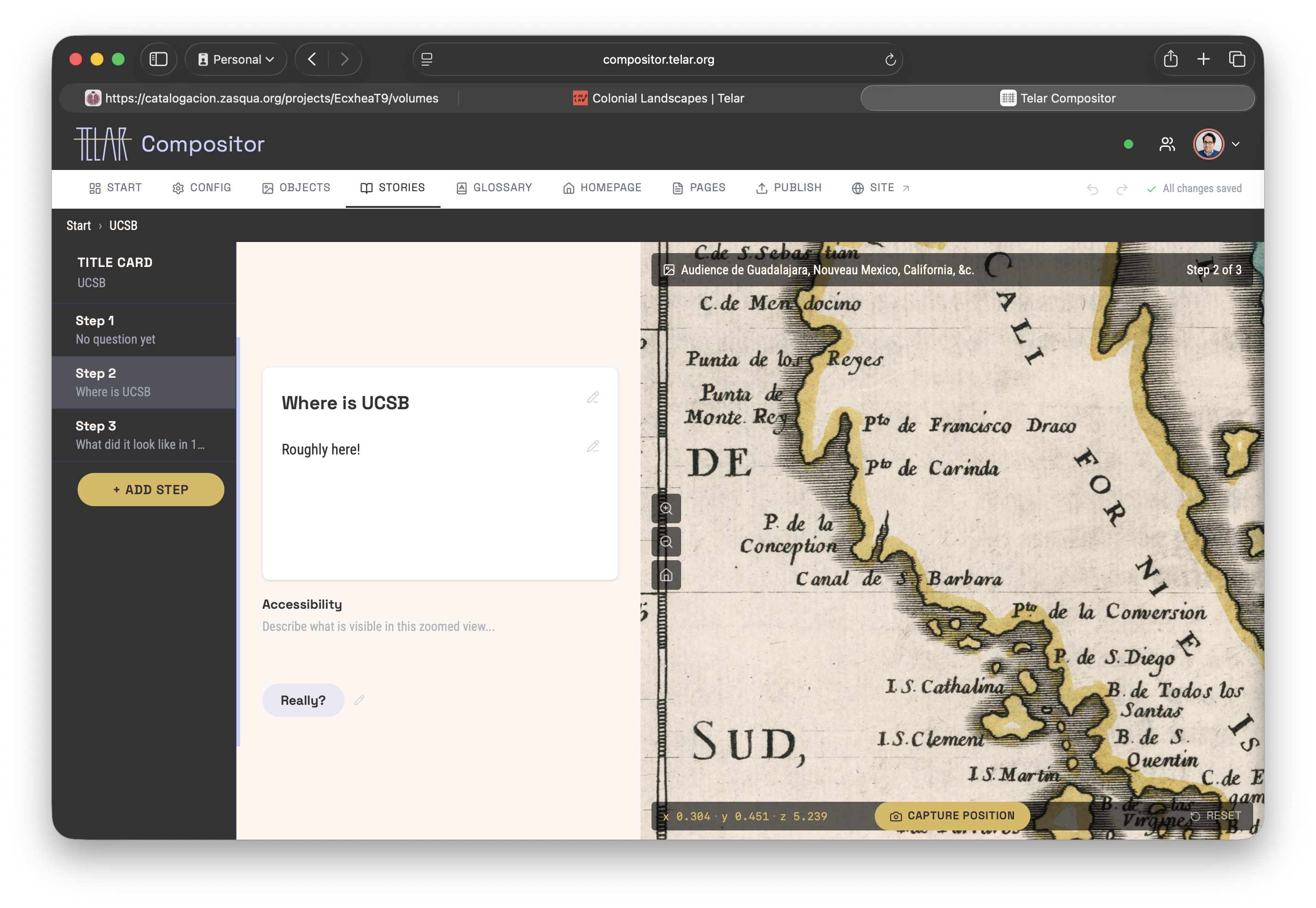Click the Telar Compositor logo
This screenshot has height=908, width=1316.
point(169,144)
